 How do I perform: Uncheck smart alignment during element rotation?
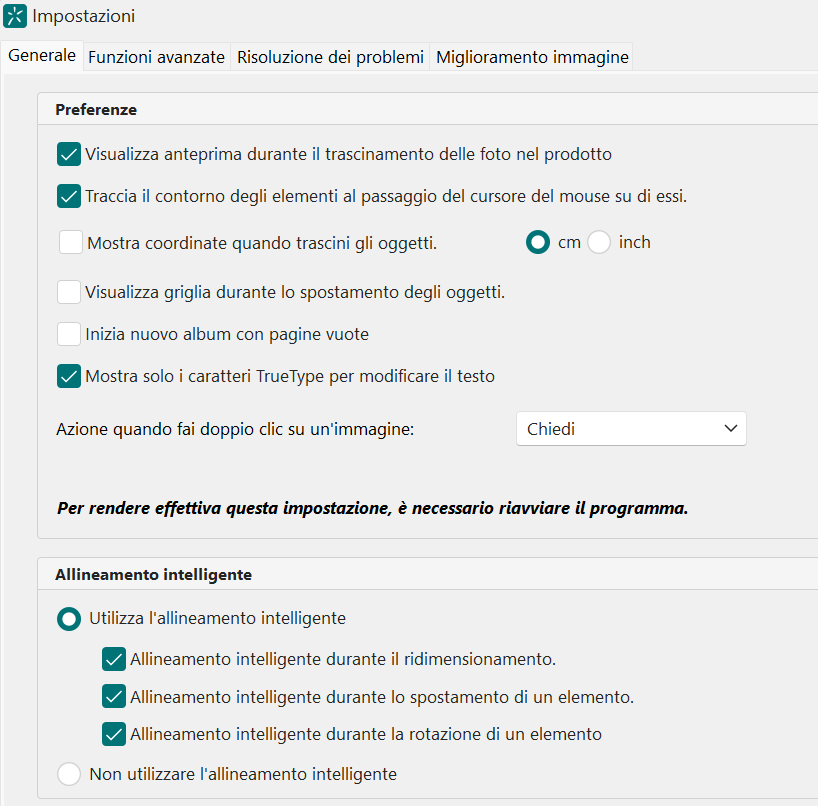coord(113,734)
